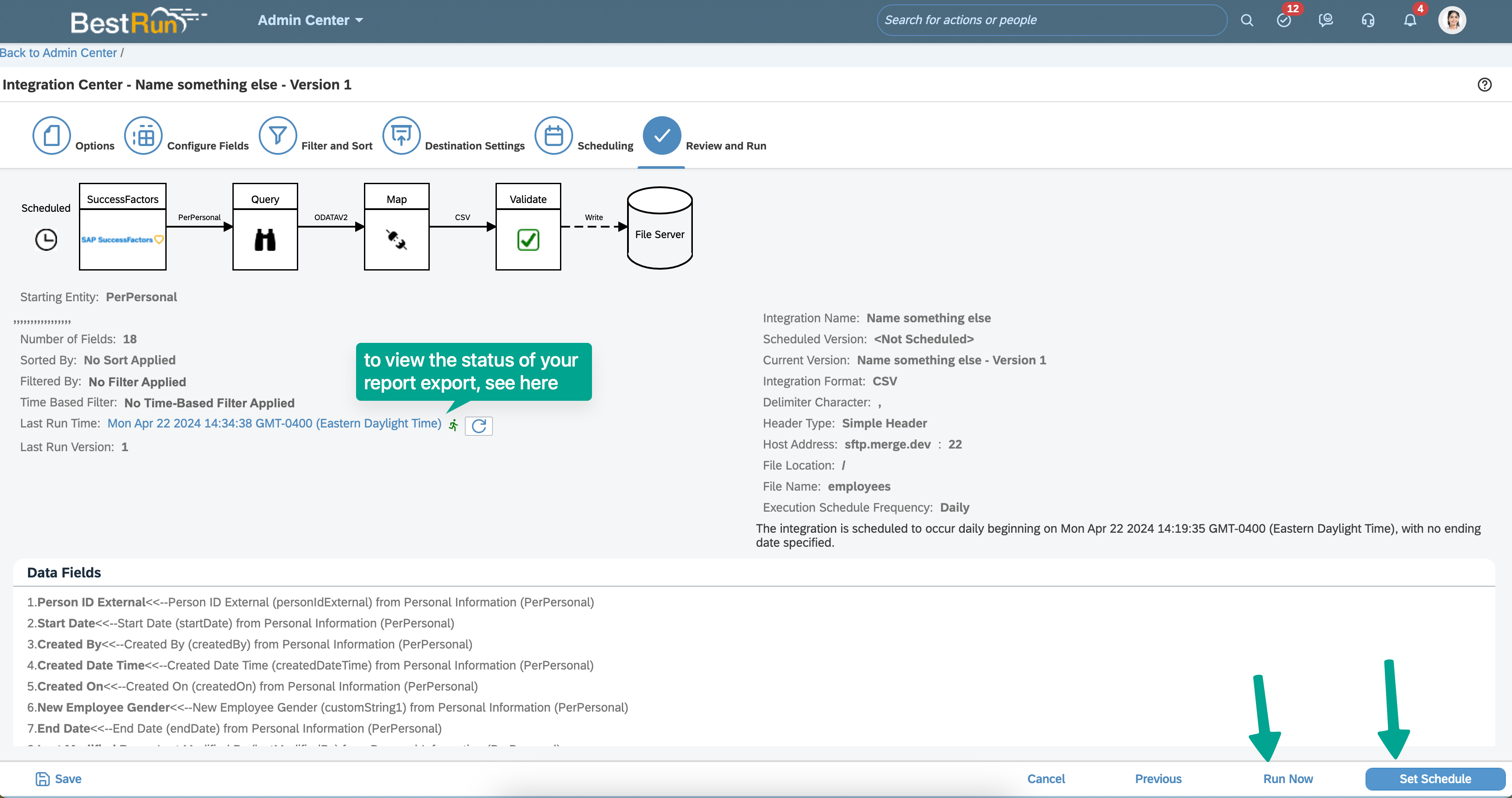
Task: Click the Options step icon
Action: coord(52,135)
